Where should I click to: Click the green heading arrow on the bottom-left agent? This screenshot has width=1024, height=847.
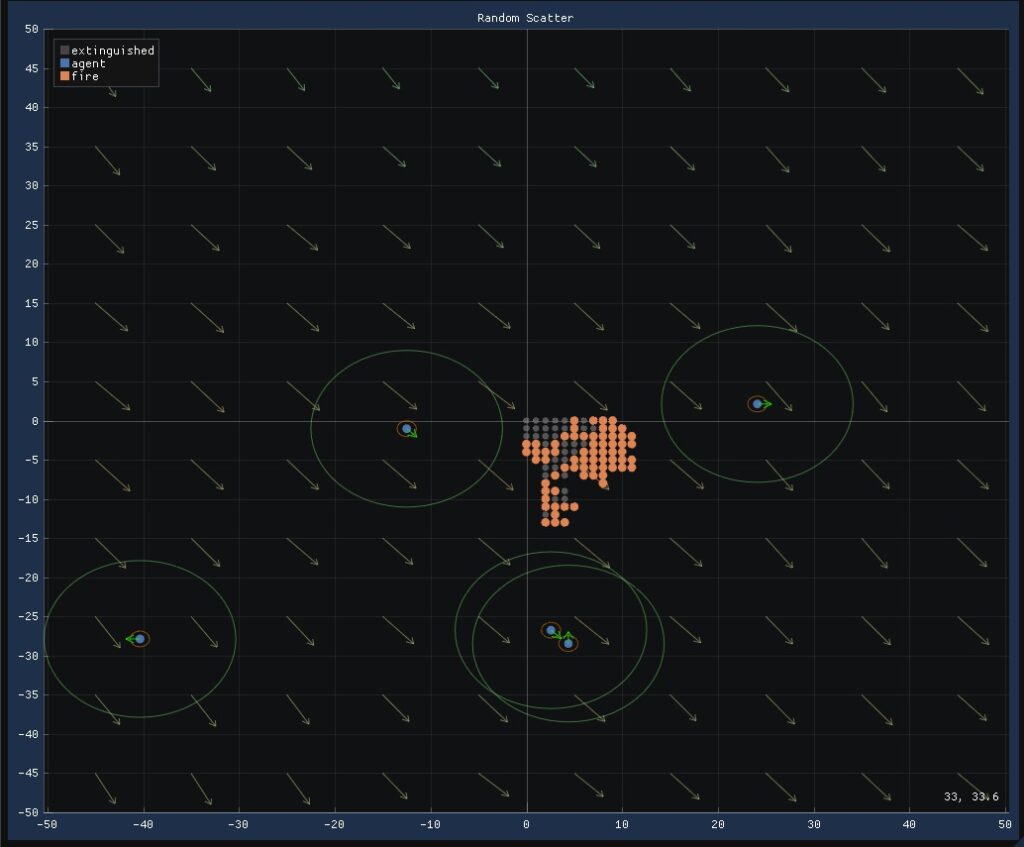pyautogui.click(x=129, y=639)
